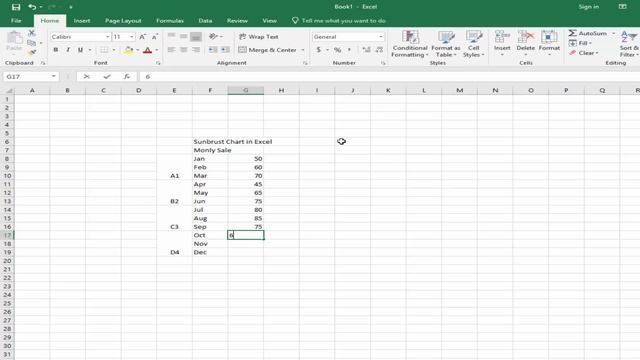The width and height of the screenshot is (640, 360).
Task: Apply the yellow Fill Color bucket
Action: pyautogui.click(x=129, y=50)
